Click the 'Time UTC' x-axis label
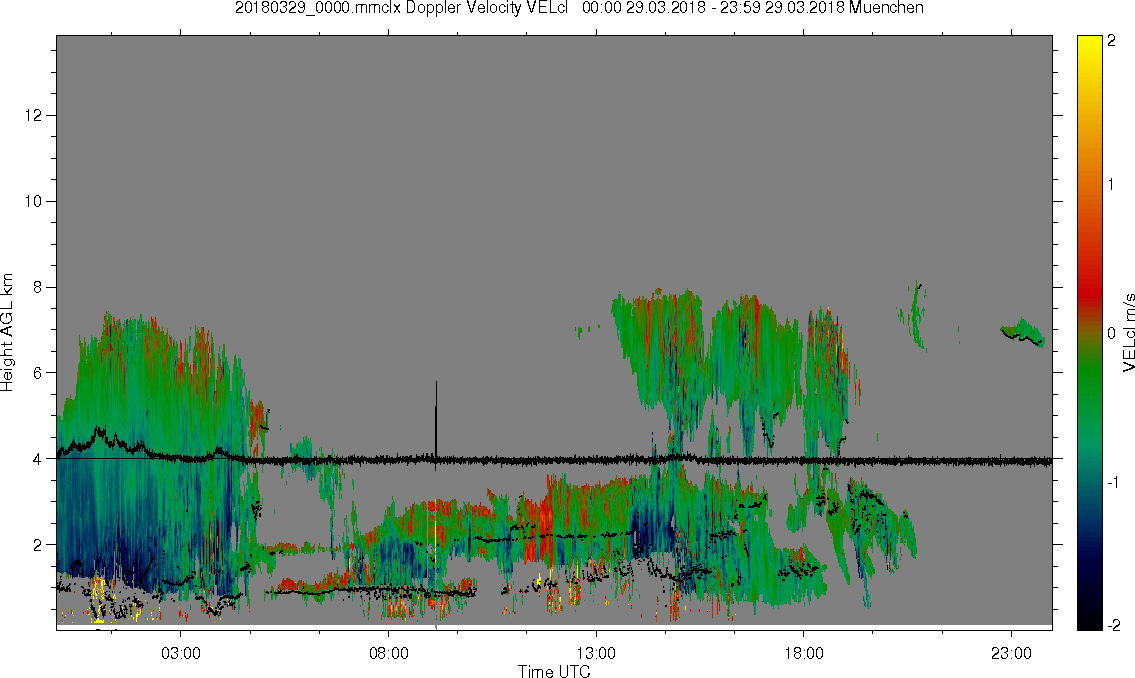Image resolution: width=1135 pixels, height=678 pixels. (554, 671)
